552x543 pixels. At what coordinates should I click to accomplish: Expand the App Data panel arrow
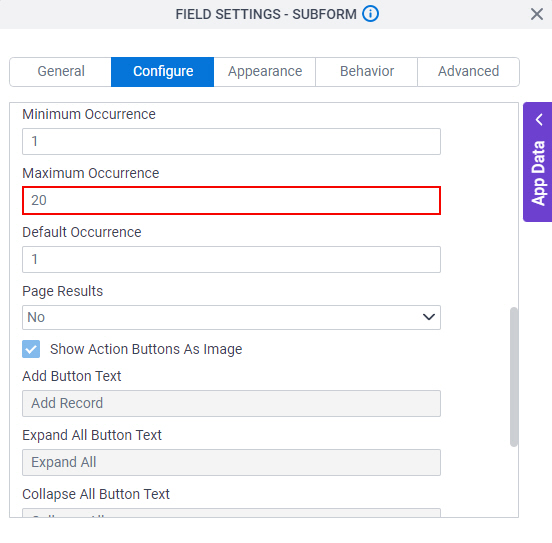click(539, 120)
